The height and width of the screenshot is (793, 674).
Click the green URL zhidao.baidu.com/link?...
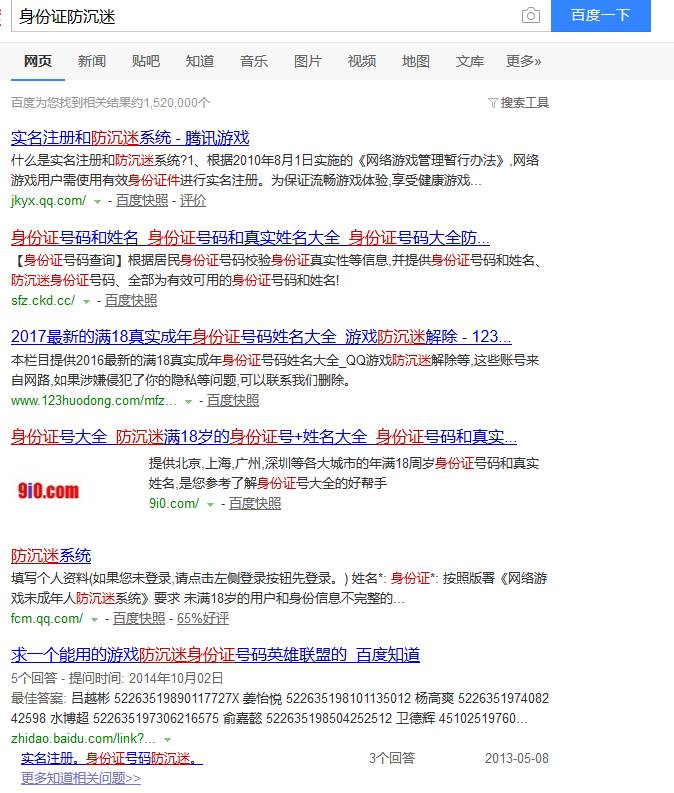click(x=83, y=738)
